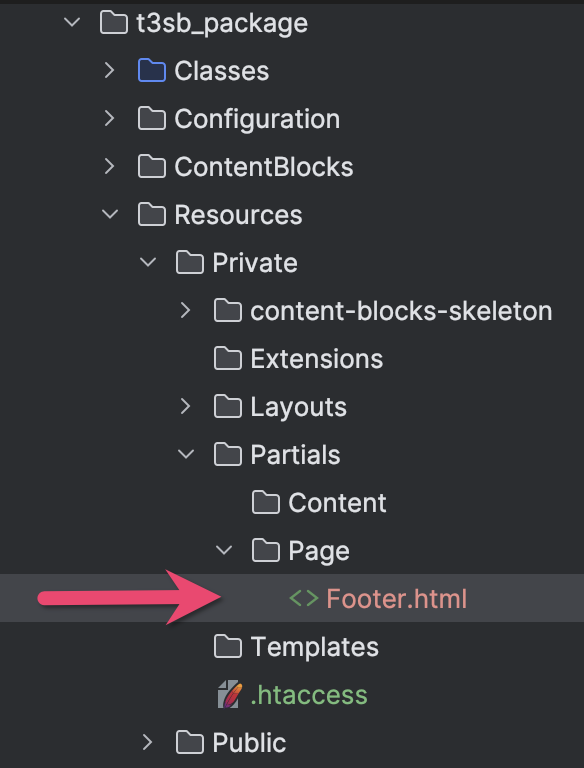Expand the content-blocks-skeleton folder chevron
Viewport: 584px width, 768px height.
pos(186,310)
